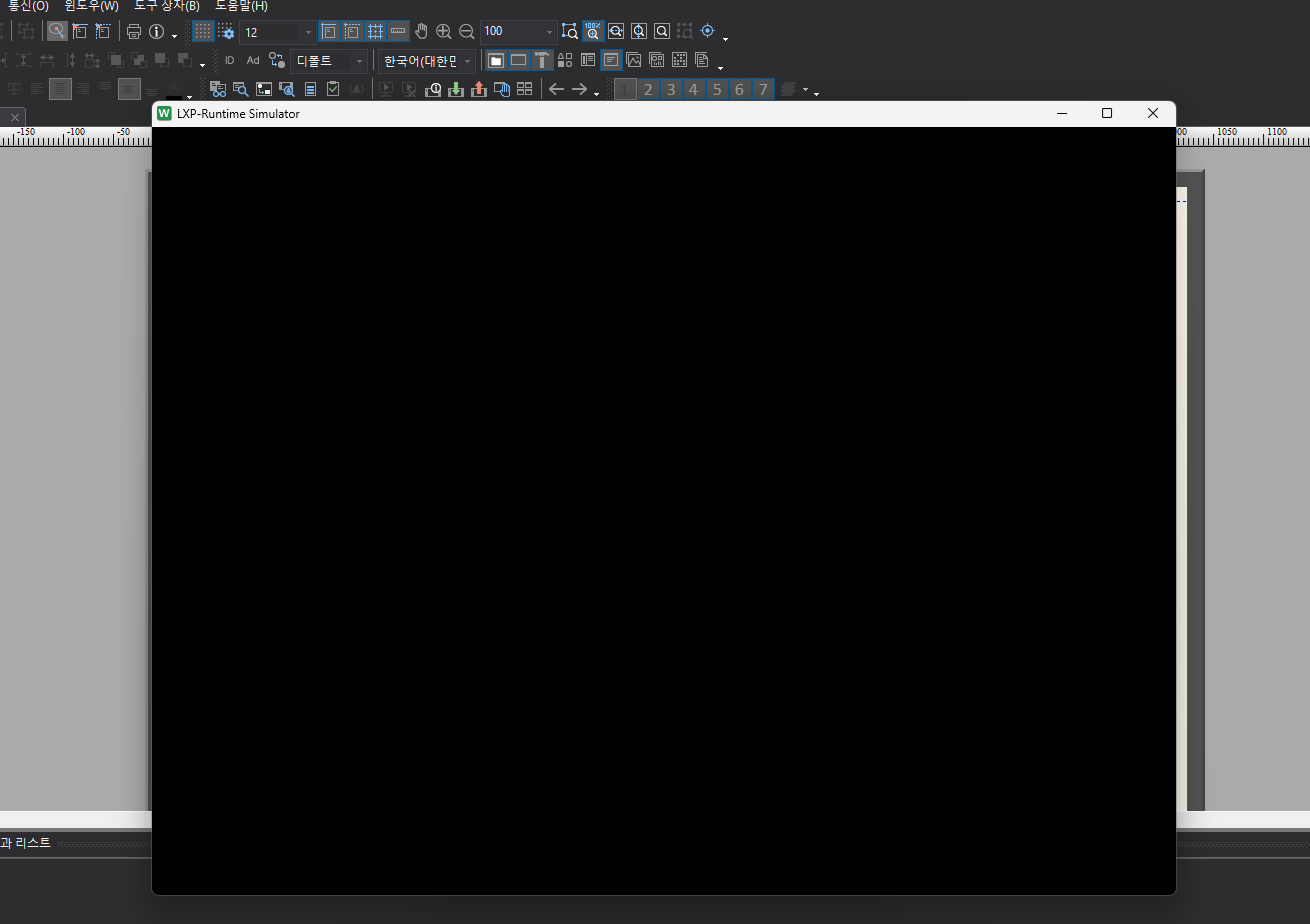
Task: Toggle the ruler display button
Action: coord(398,31)
